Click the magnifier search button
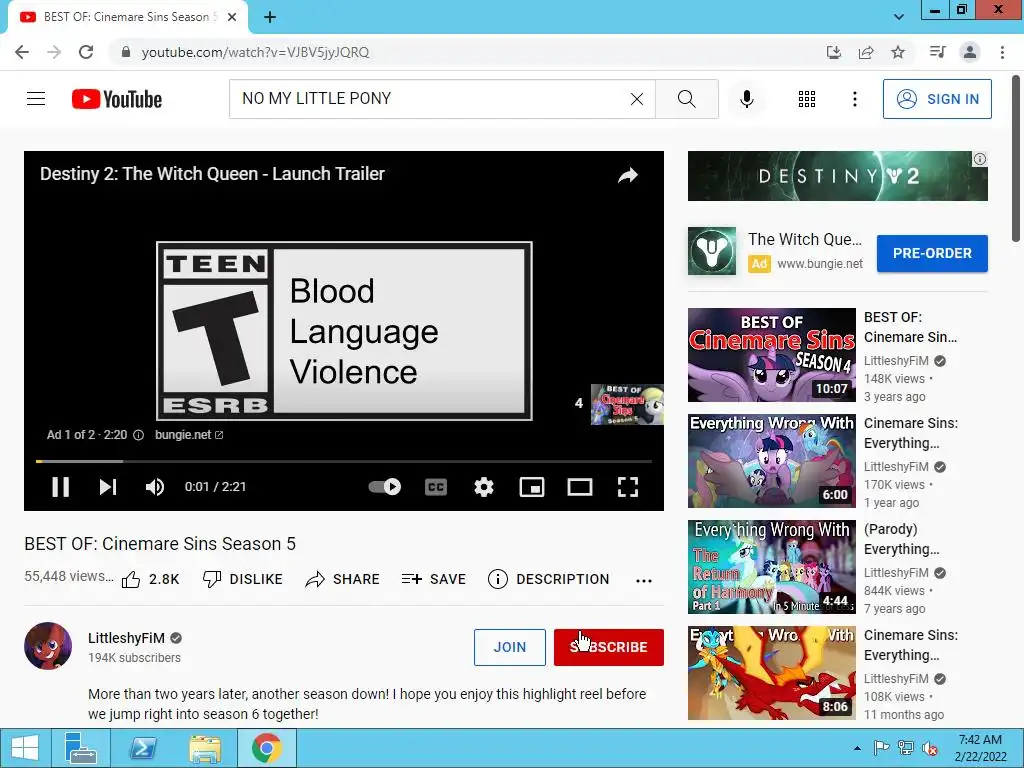 tap(686, 99)
